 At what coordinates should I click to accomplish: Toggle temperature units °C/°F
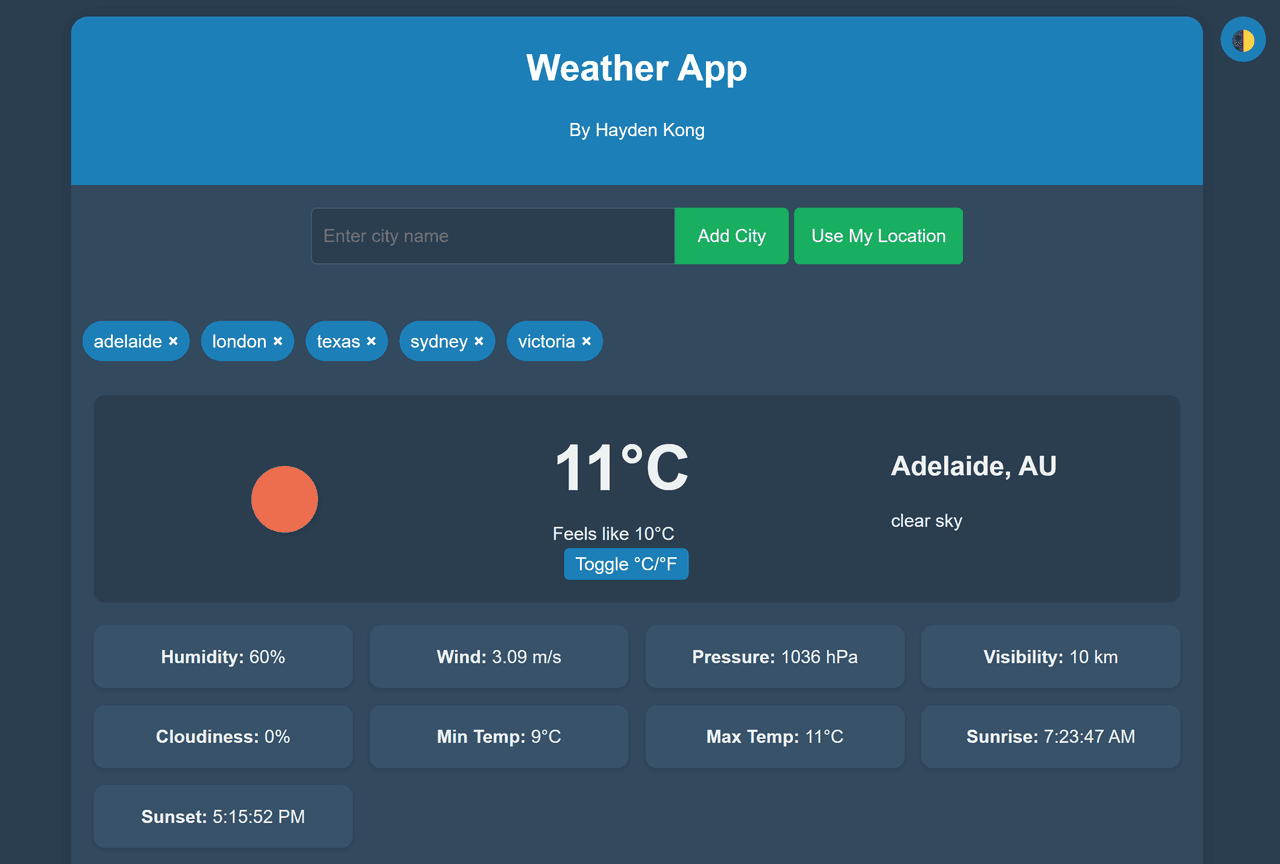click(x=626, y=564)
